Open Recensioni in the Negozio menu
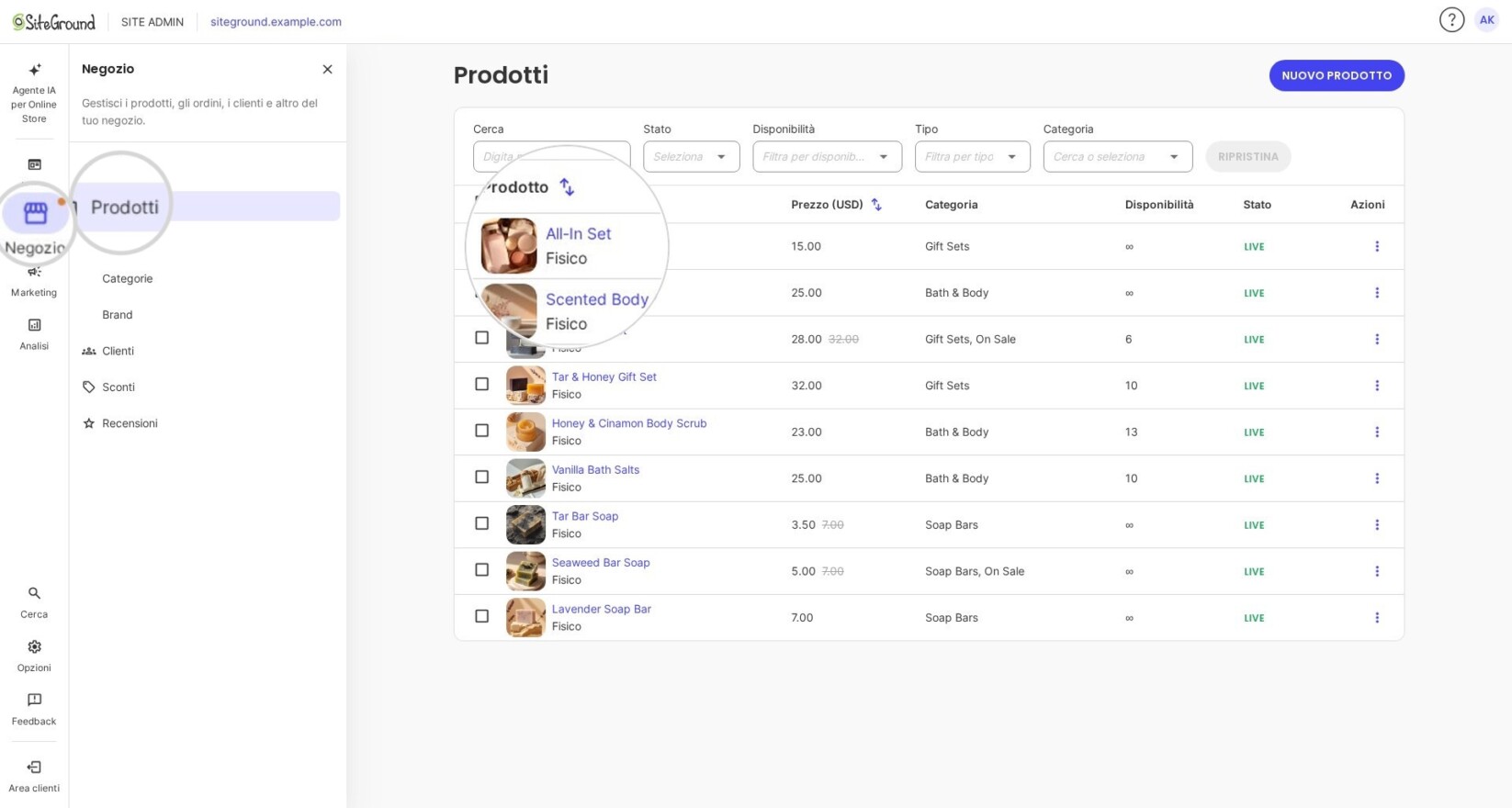The height and width of the screenshot is (808, 1512). pyautogui.click(x=130, y=423)
